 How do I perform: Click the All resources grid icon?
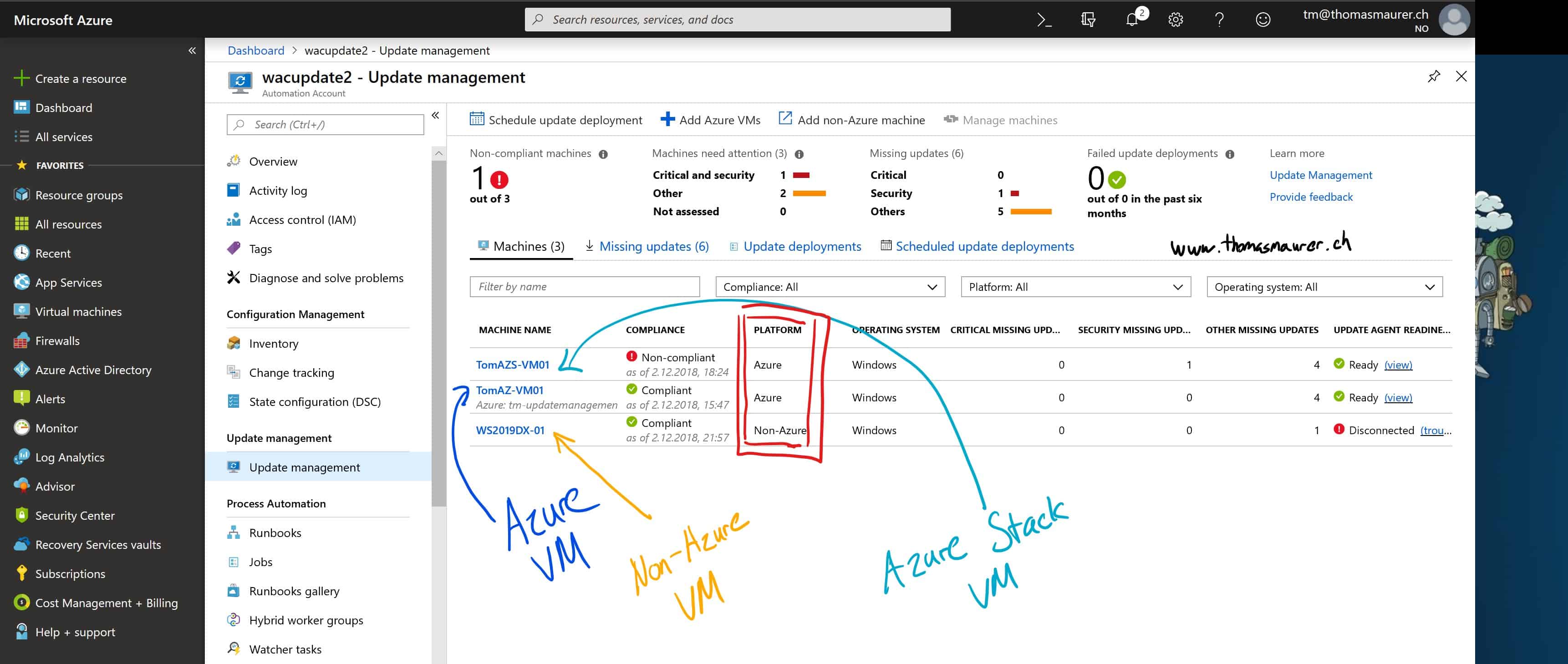click(21, 224)
